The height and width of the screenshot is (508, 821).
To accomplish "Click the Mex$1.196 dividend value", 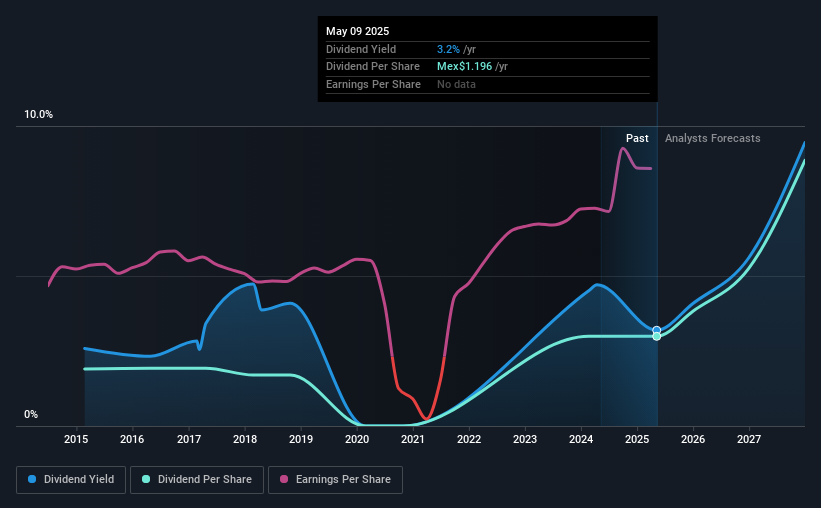I will click(464, 67).
